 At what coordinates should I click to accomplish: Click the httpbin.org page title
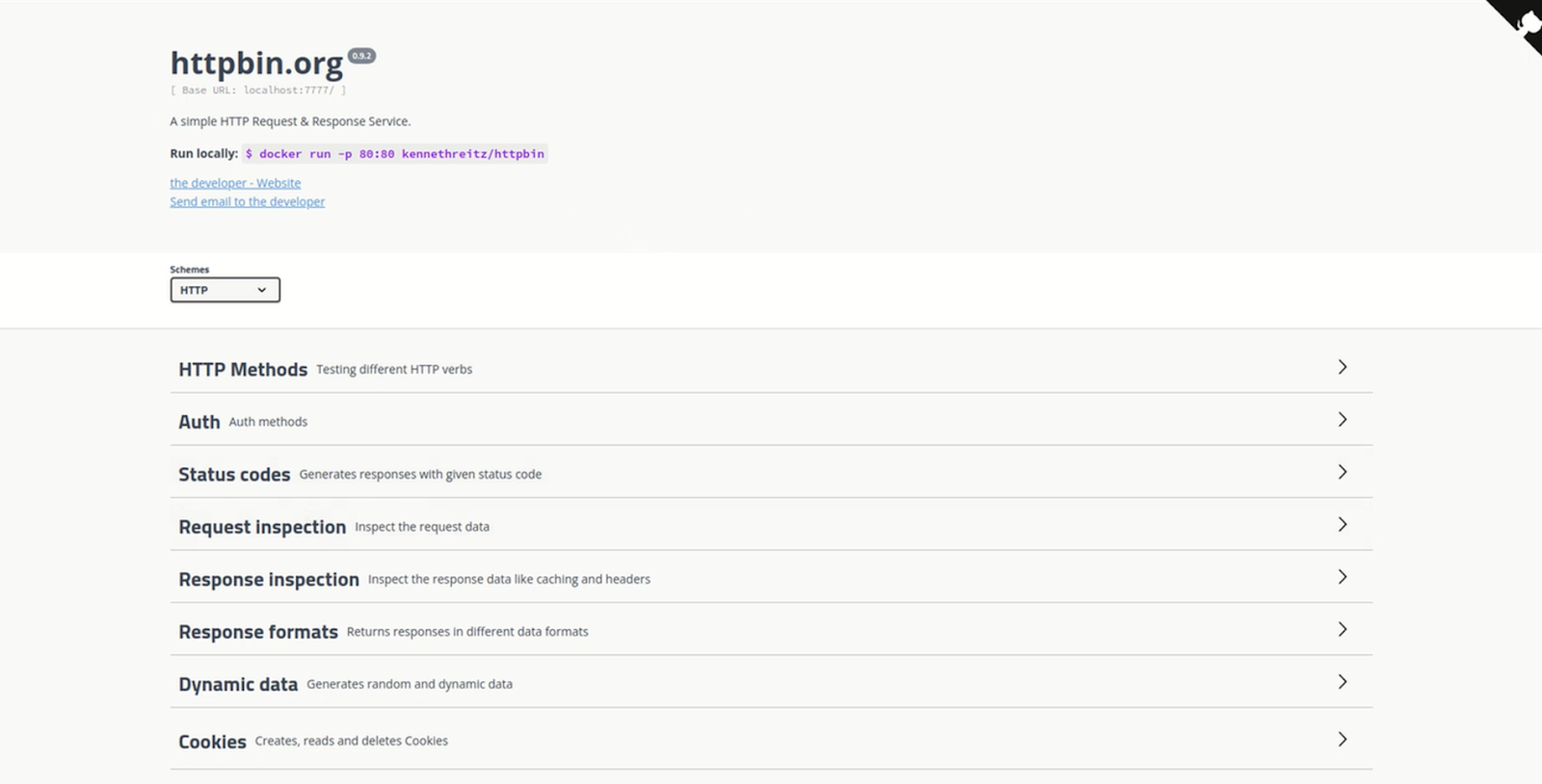tap(256, 64)
